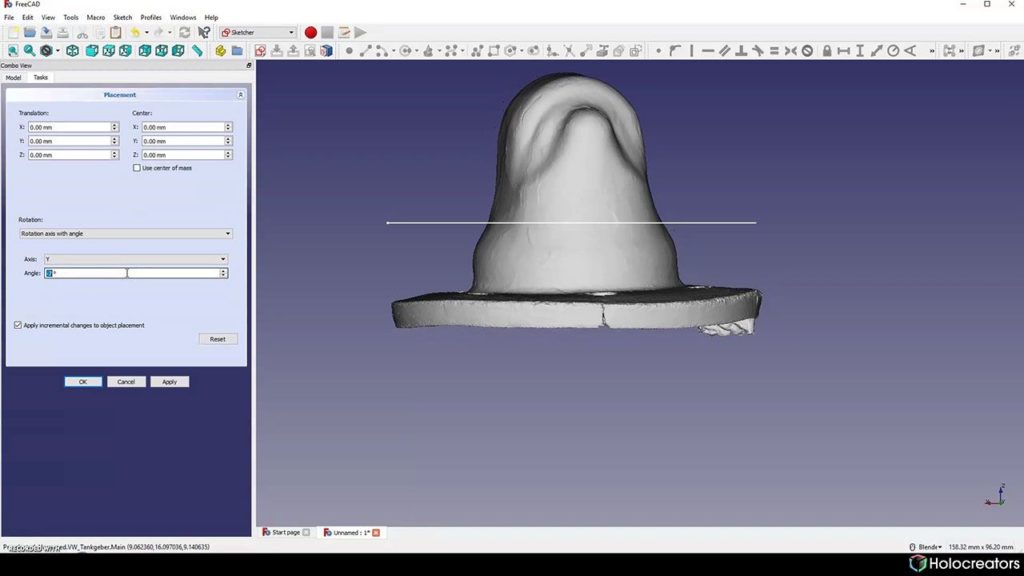This screenshot has width=1024, height=576.
Task: Click the OK button
Action: (83, 382)
